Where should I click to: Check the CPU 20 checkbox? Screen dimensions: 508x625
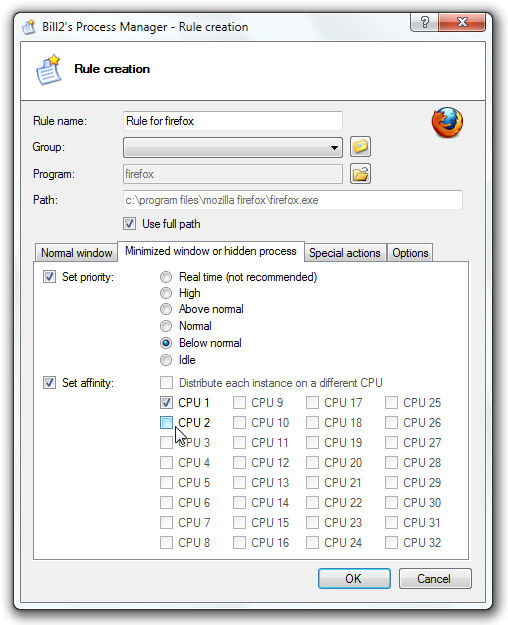point(312,462)
